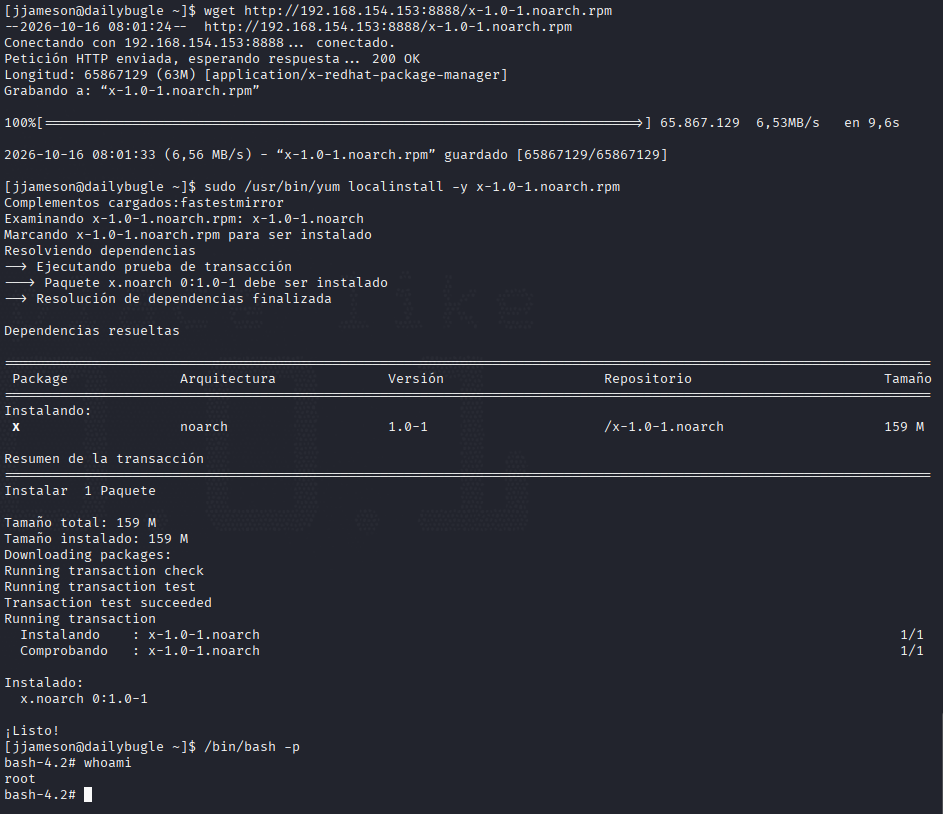Viewport: 943px width, 814px height.
Task: Click the 'x.noarch 0:1.0-1' installed entry
Action: click(x=84, y=699)
